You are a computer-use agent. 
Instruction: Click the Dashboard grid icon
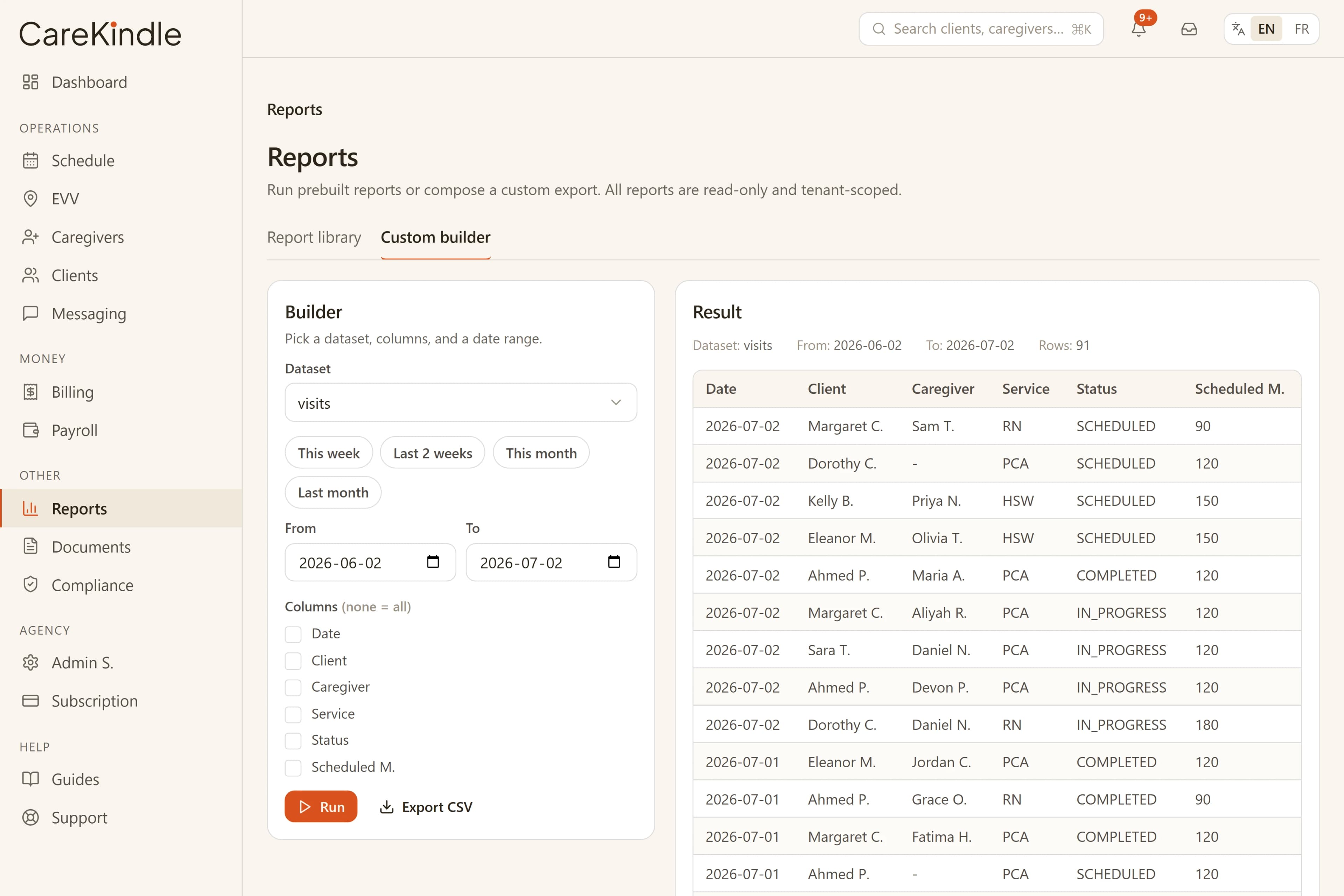click(30, 82)
